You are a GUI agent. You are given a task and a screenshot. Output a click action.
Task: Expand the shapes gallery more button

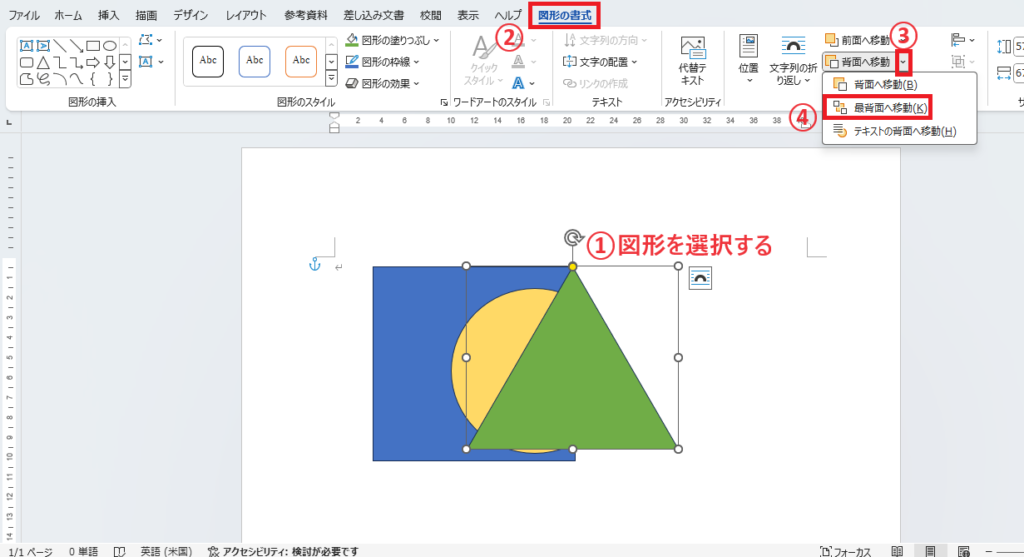[125, 80]
